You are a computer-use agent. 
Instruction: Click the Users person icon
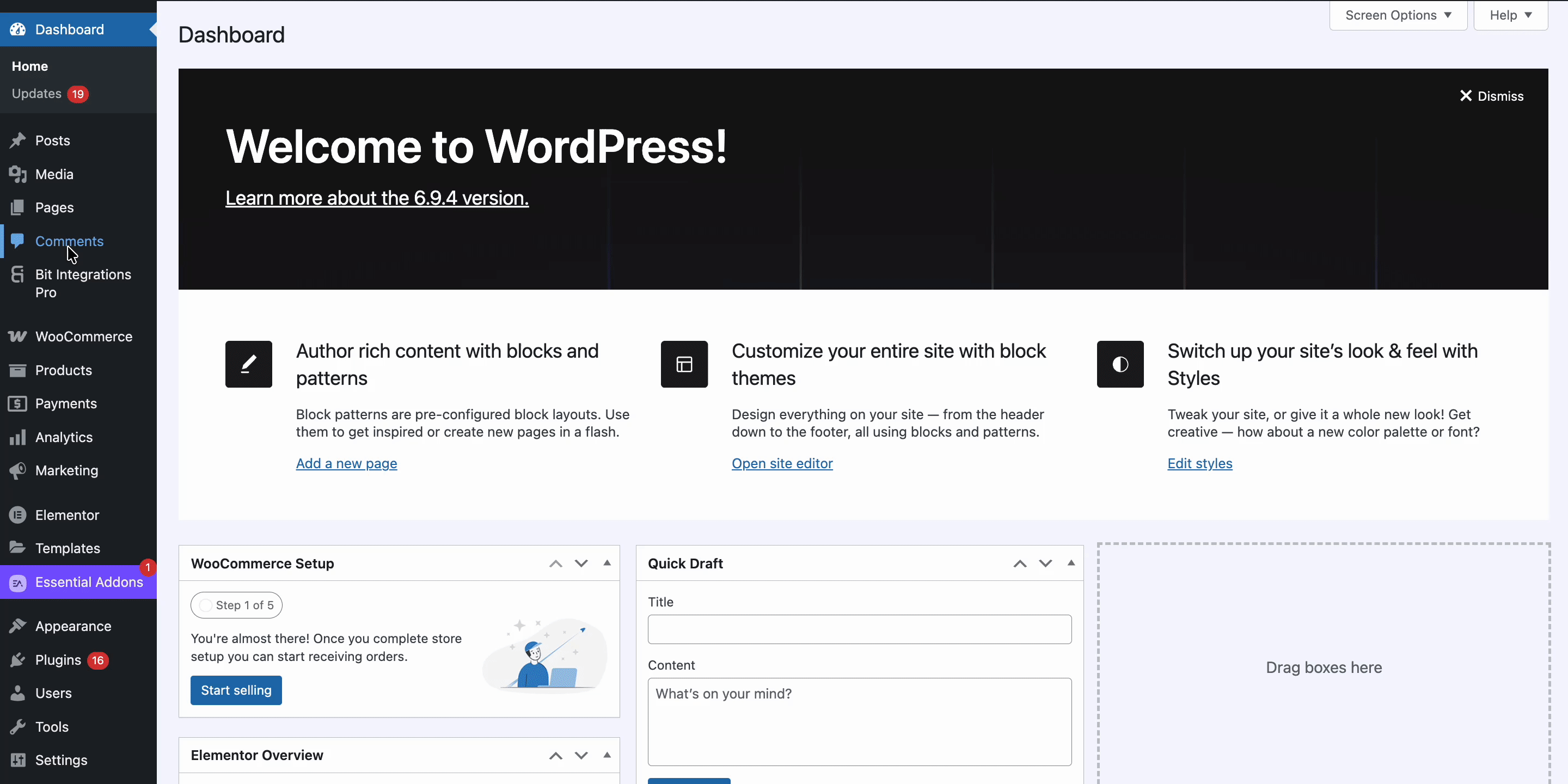(x=17, y=693)
